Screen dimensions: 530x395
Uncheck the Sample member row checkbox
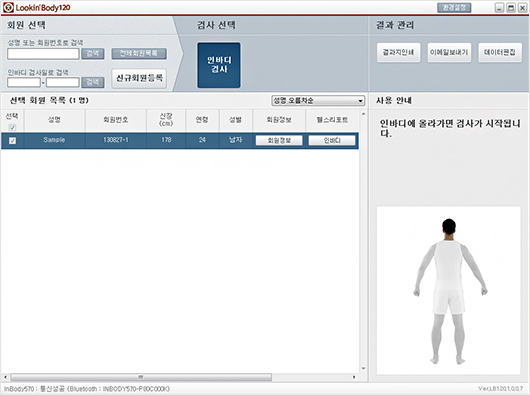(x=12, y=140)
